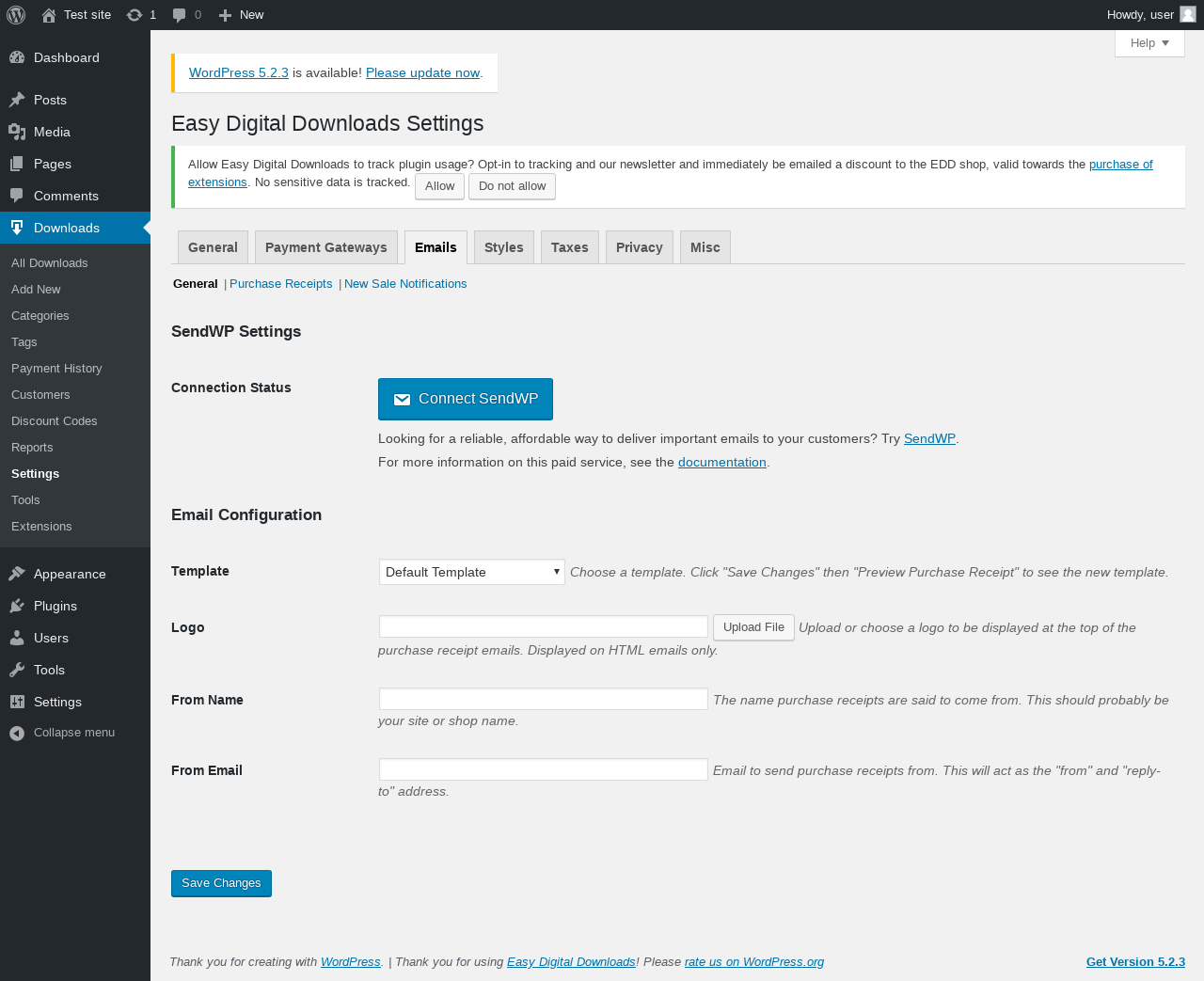This screenshot has height=981, width=1204.
Task: Click the Pages icon in sidebar
Action: point(17,164)
